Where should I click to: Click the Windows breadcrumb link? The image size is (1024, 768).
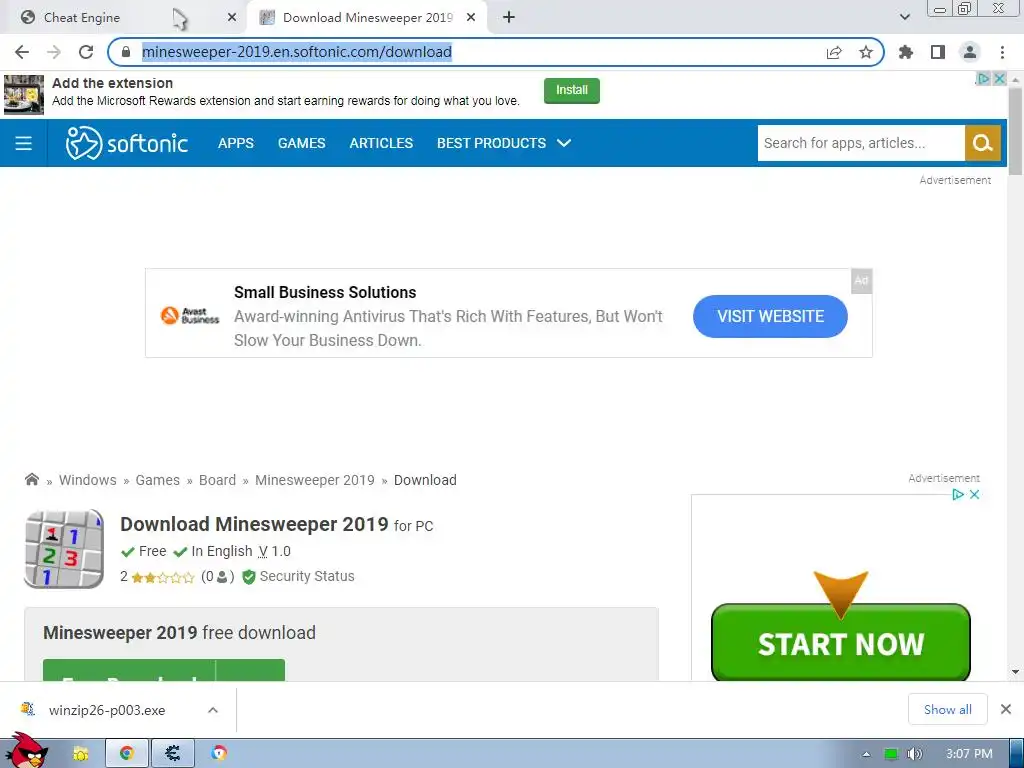(88, 480)
